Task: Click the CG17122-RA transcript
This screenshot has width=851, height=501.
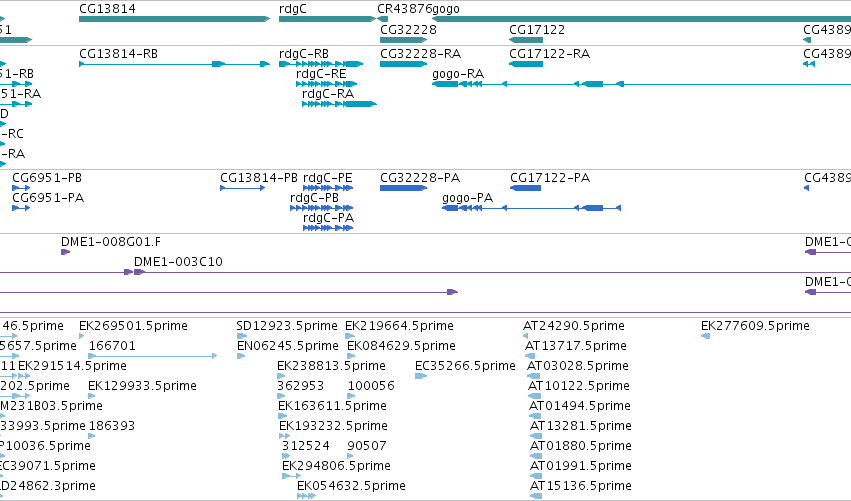Action: [526, 64]
